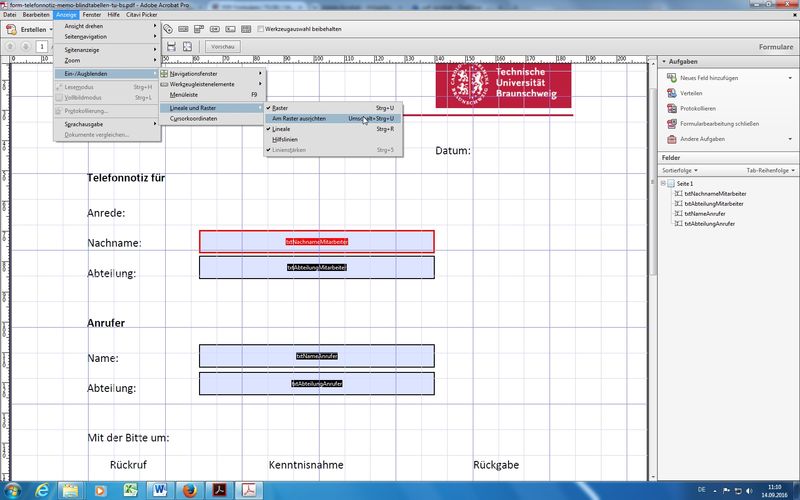Select Am Raster ausrichten menu entry
Image resolution: width=800 pixels, height=500 pixels.
pyautogui.click(x=298, y=118)
